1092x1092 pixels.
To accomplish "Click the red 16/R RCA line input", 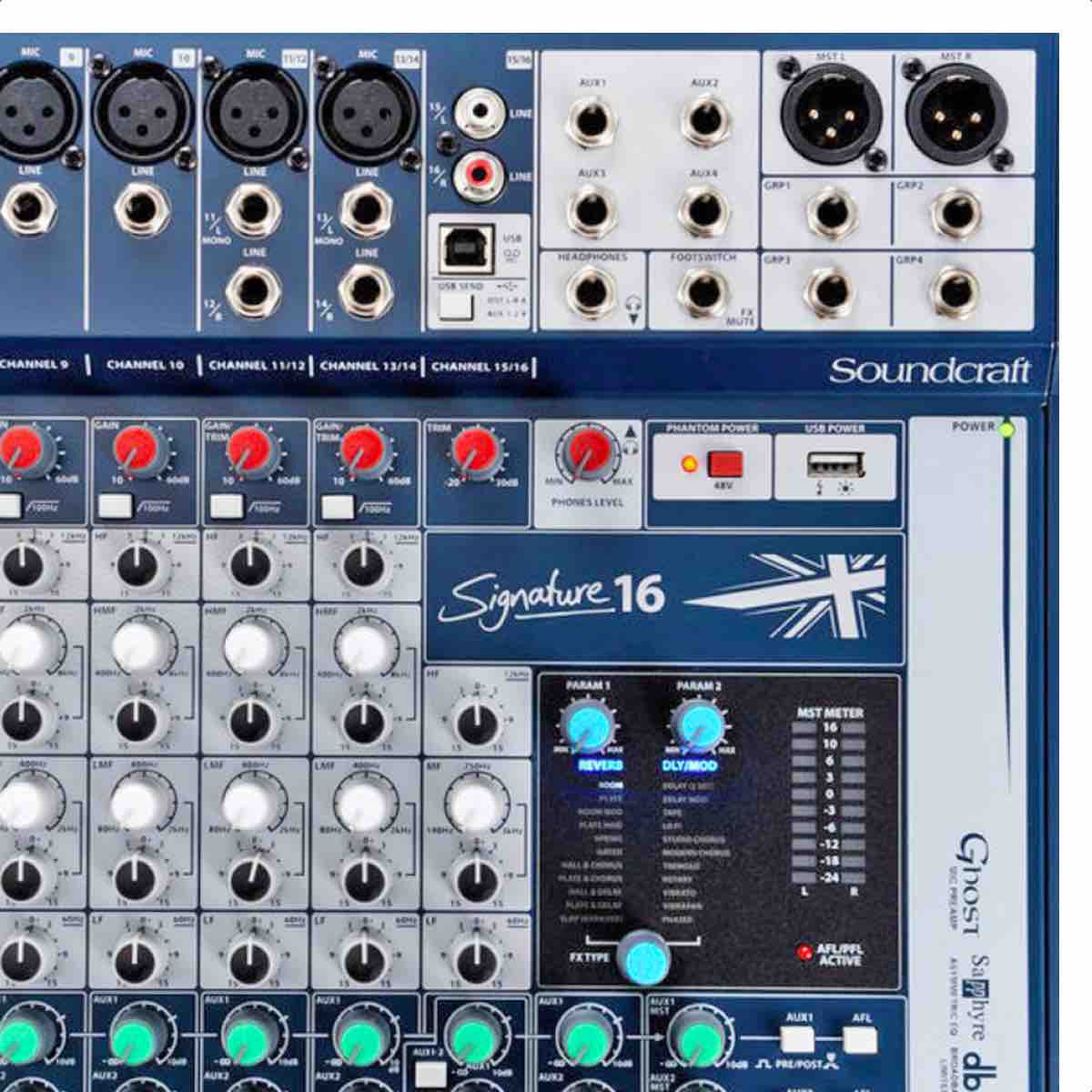I will tap(480, 175).
